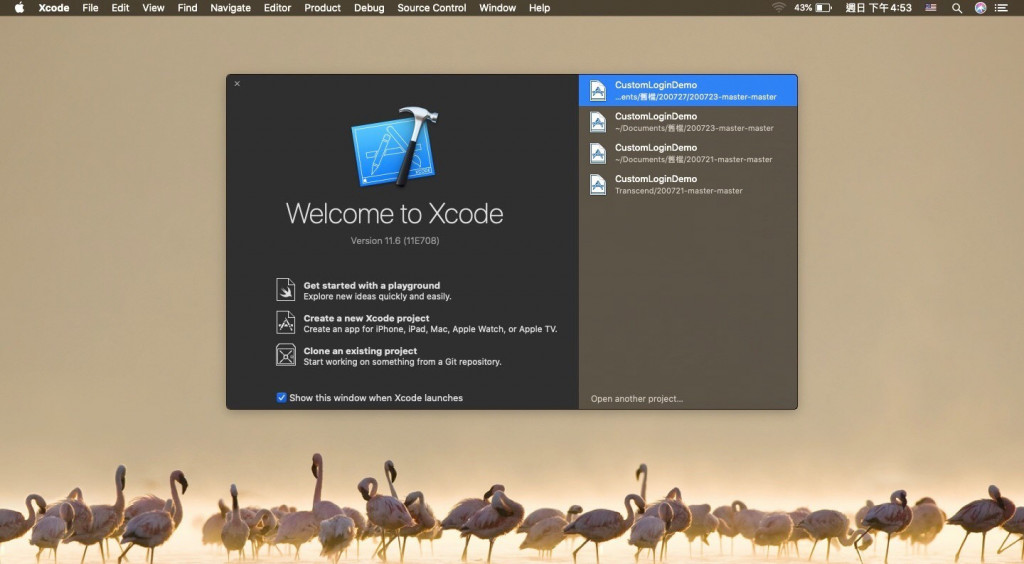Uncheck Show this window when Xcode launches
The image size is (1024, 564).
coord(281,398)
